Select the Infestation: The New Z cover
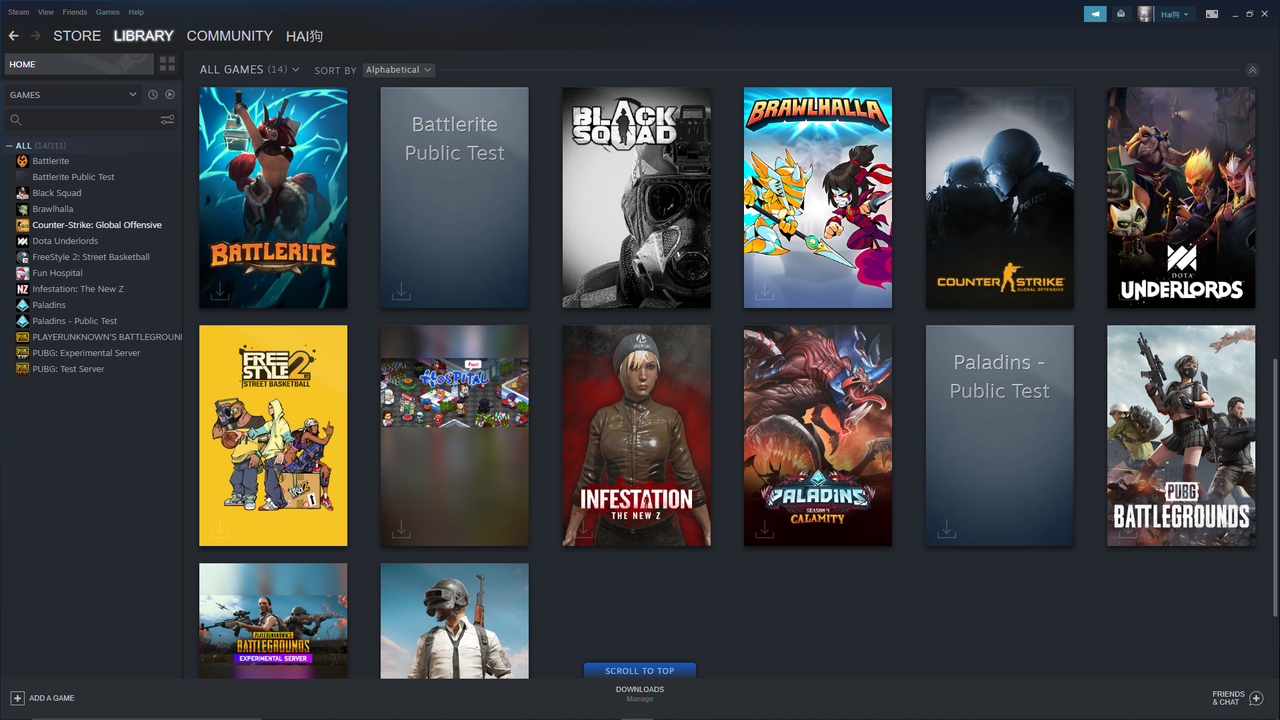Image resolution: width=1280 pixels, height=720 pixels. 636,436
